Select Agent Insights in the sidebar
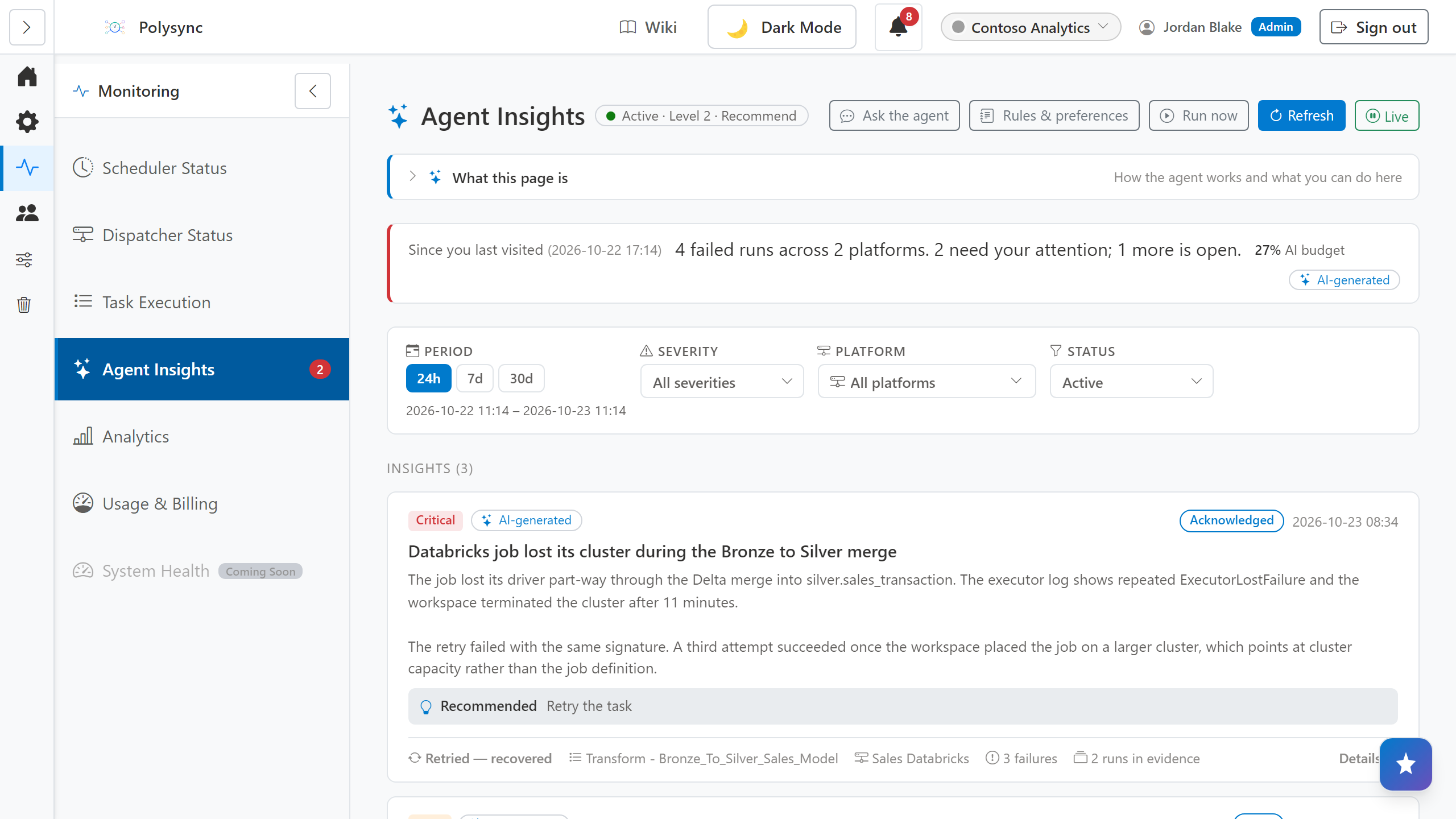Screen dimensions: 1456x819 click(x=202, y=369)
